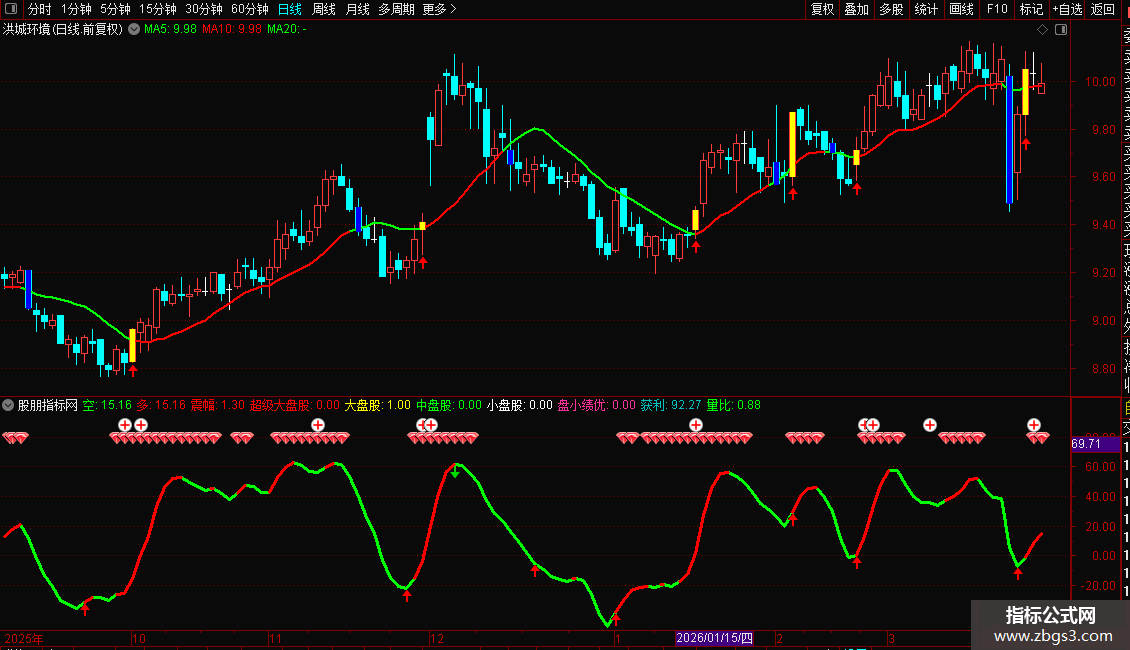Click the green down arrow on indicator peak

click(455, 472)
